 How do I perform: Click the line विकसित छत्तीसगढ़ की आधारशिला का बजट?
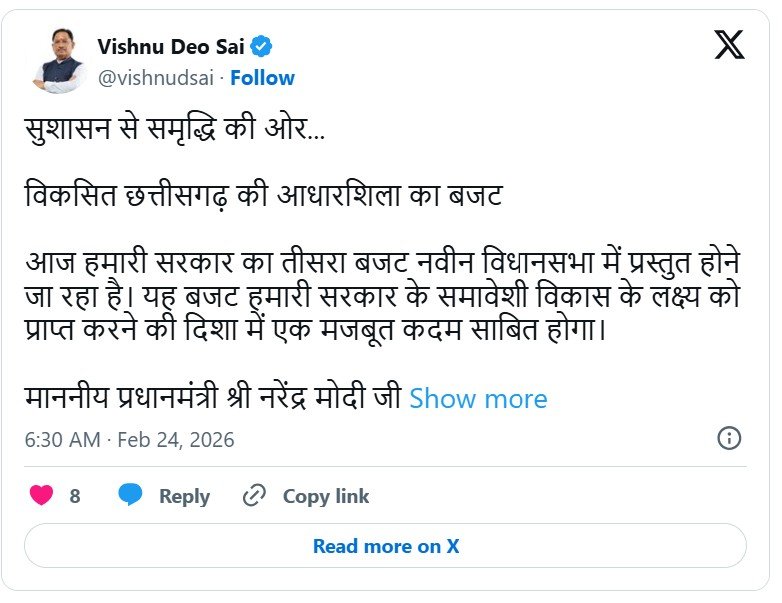point(262,195)
